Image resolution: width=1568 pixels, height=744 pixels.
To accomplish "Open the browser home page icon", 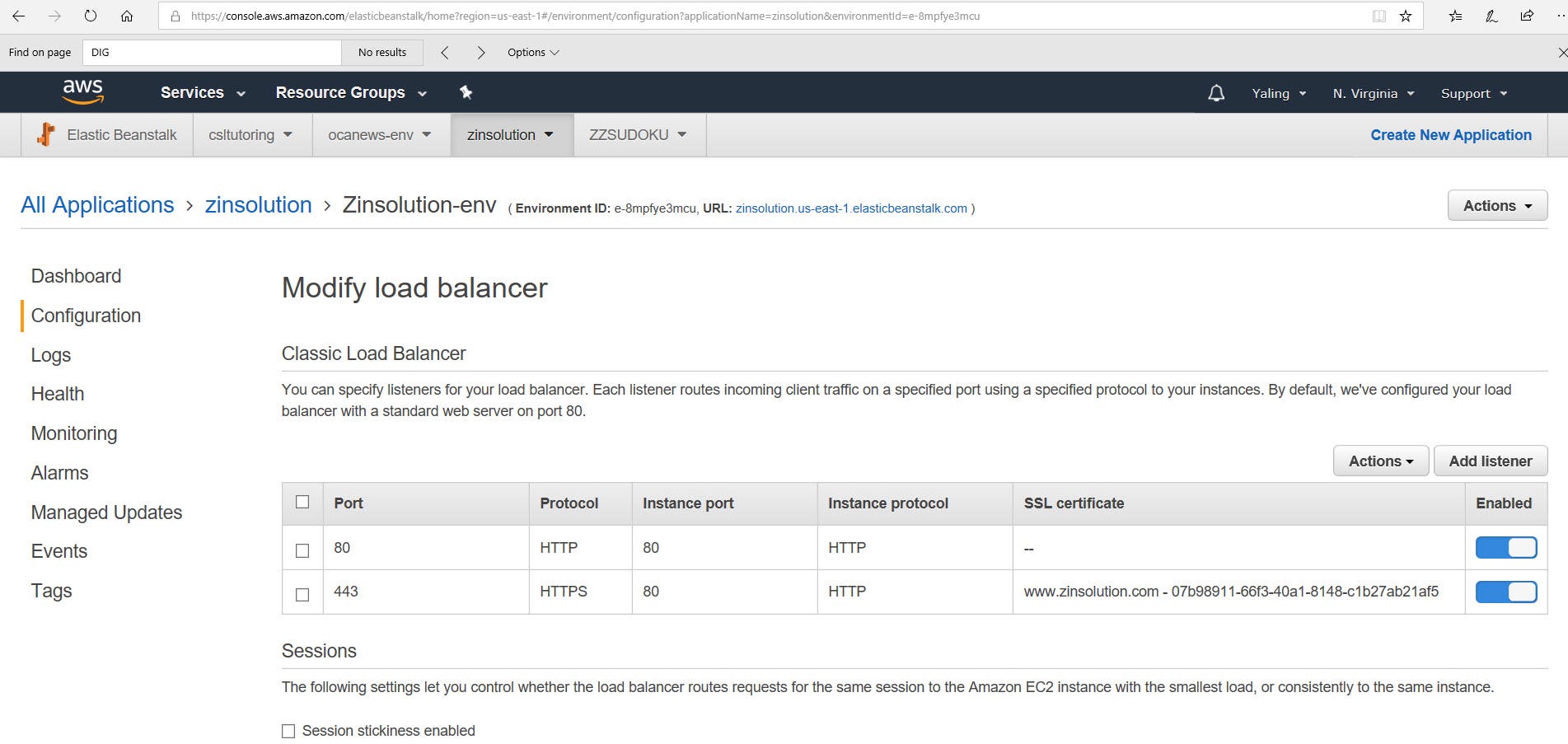I will 127,16.
